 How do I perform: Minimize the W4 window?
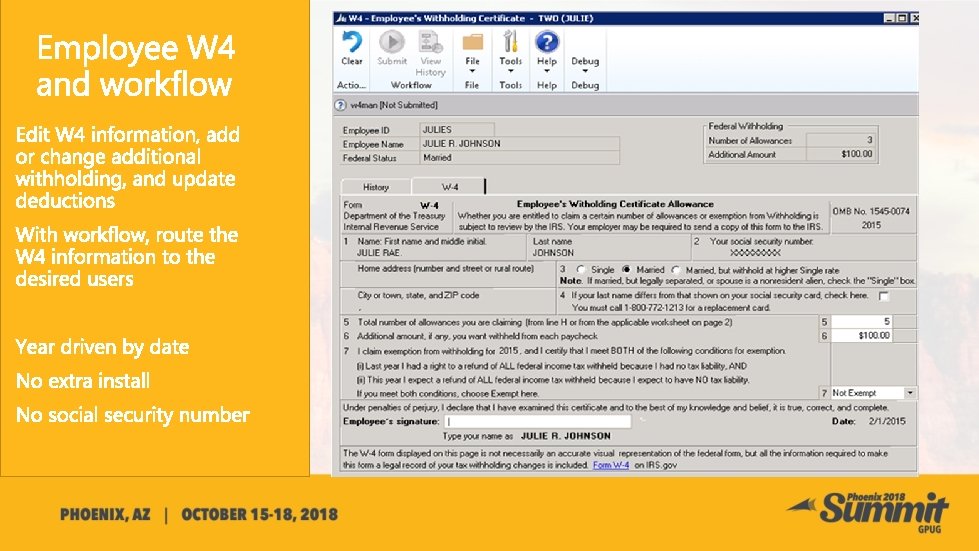click(x=890, y=18)
